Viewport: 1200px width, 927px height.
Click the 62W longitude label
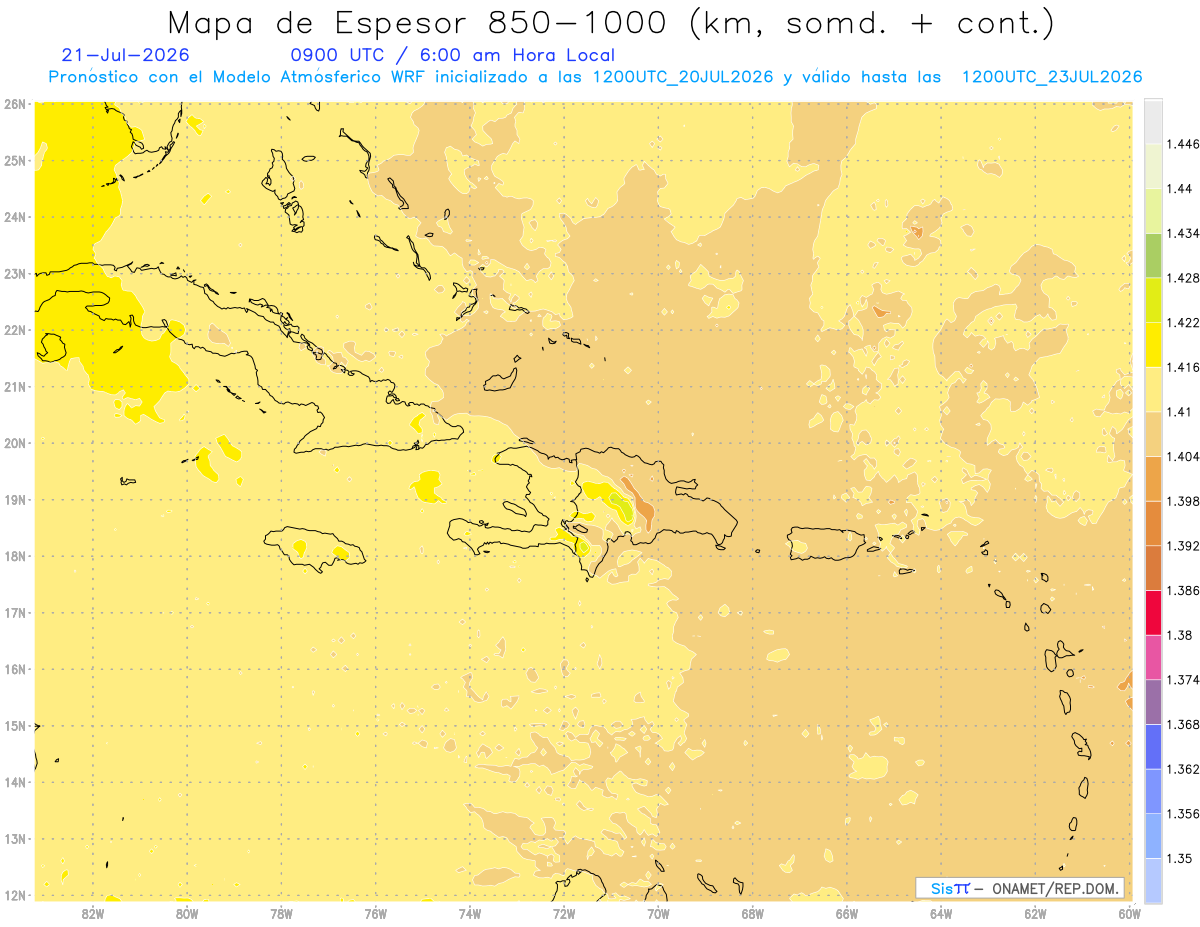1035,912
